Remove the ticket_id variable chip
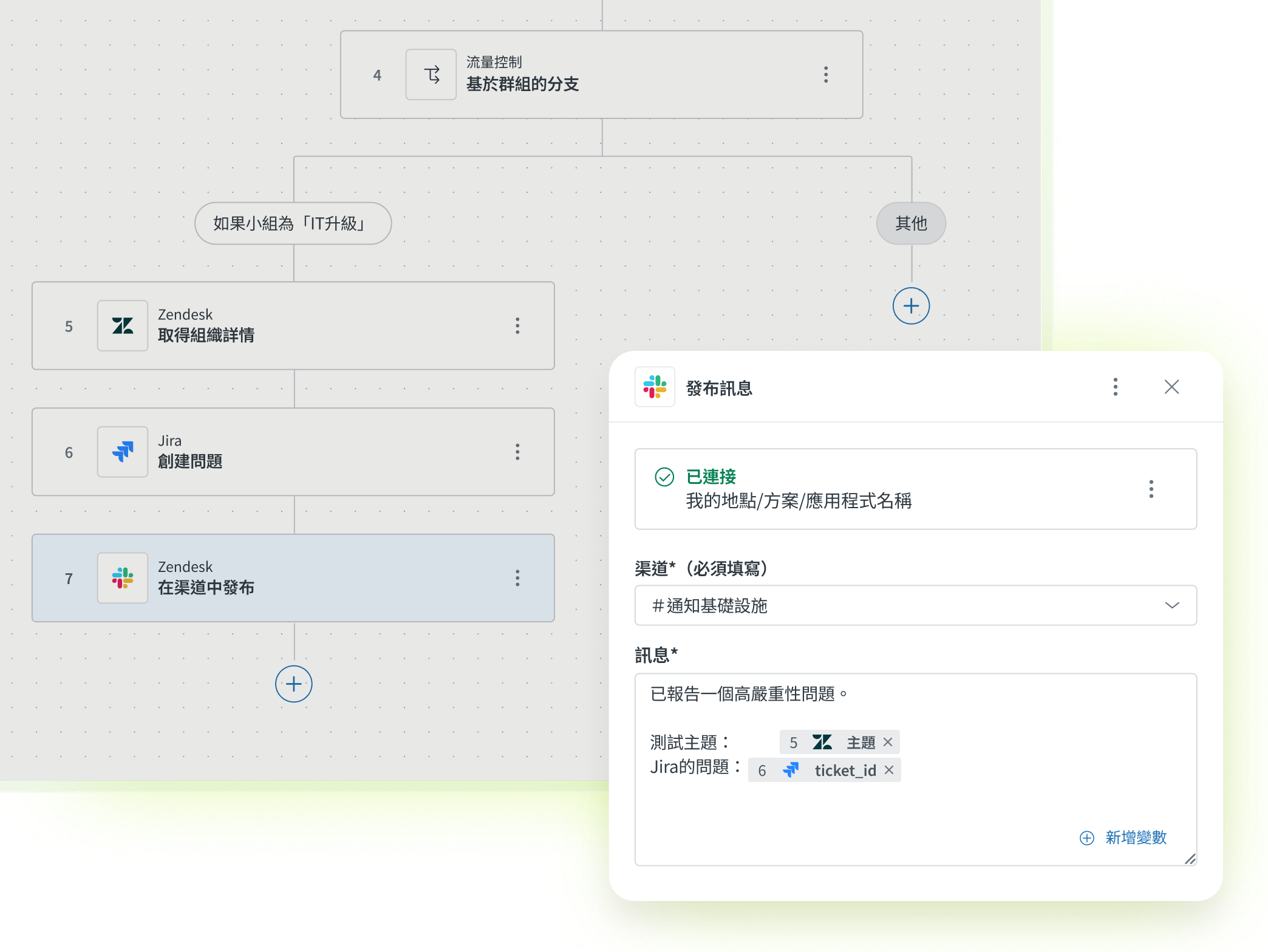The height and width of the screenshot is (952, 1268). coord(889,770)
